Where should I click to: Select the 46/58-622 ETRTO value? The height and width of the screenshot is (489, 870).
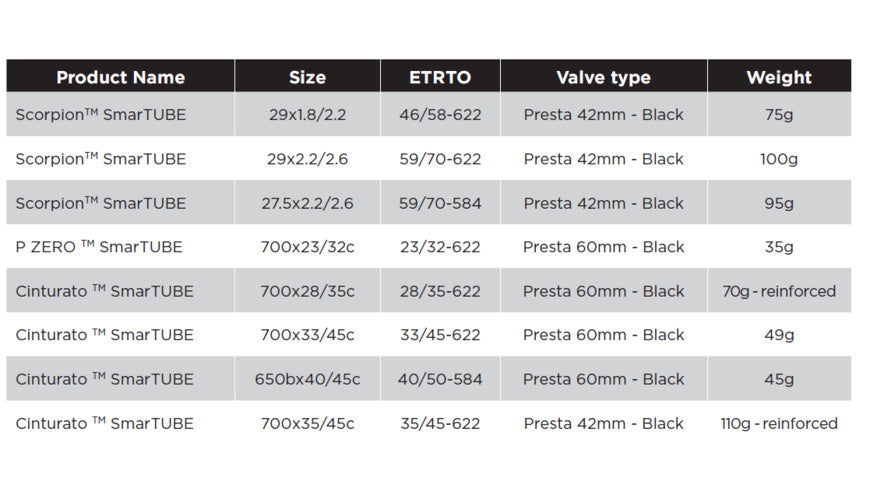tap(440, 115)
